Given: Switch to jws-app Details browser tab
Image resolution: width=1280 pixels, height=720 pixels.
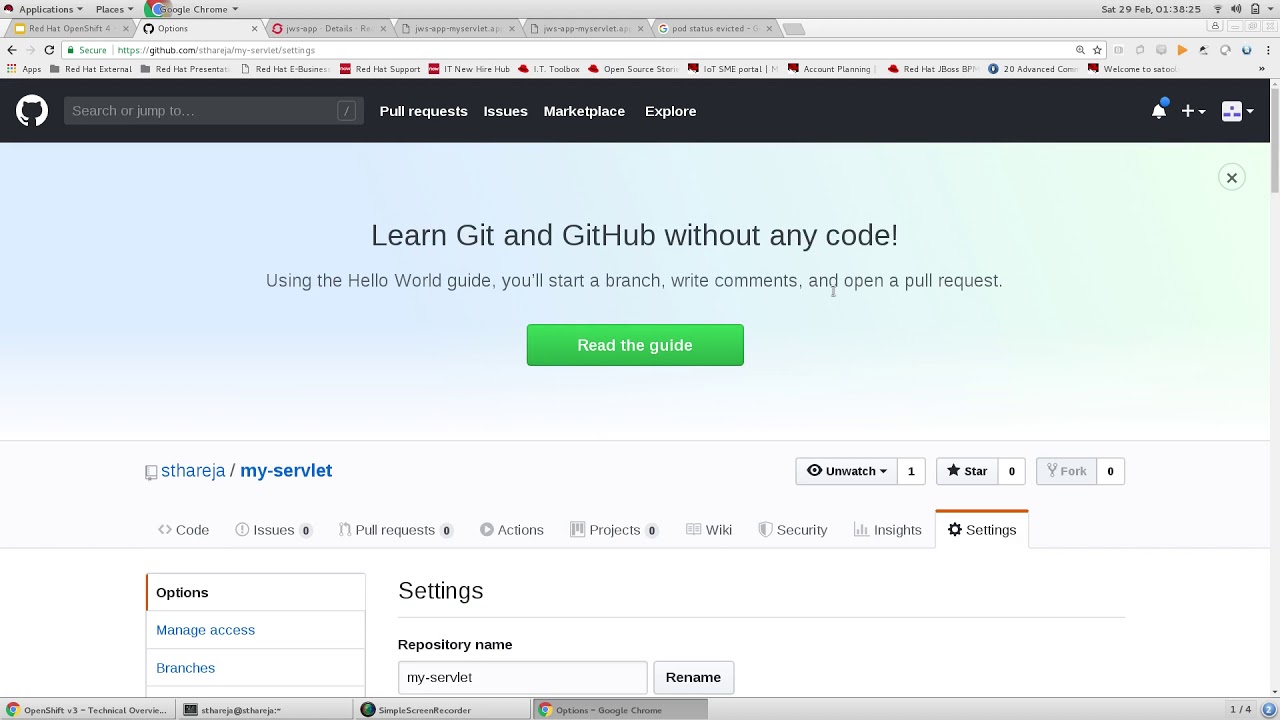Looking at the screenshot, I should tap(328, 28).
